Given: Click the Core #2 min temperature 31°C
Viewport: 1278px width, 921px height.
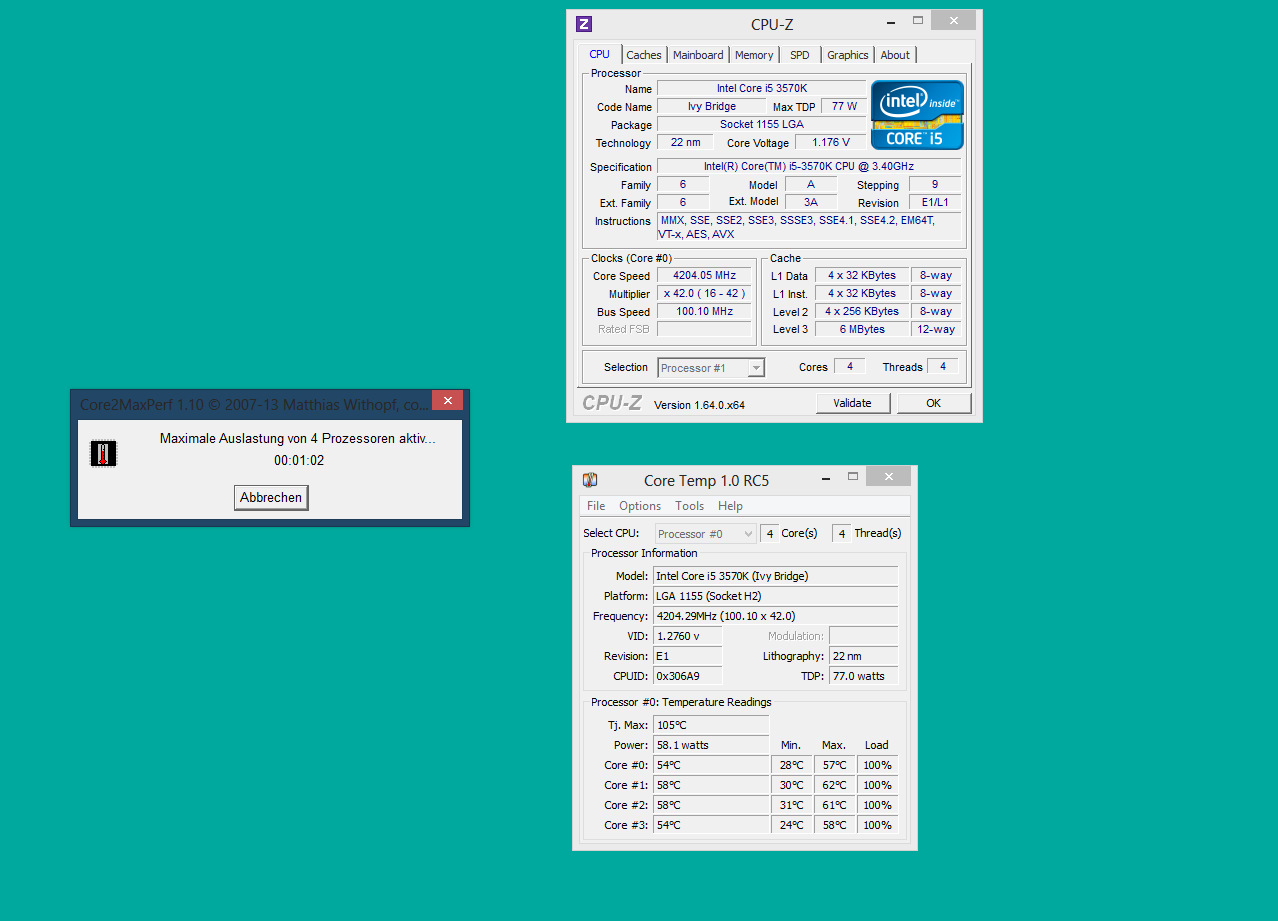Looking at the screenshot, I should click(792, 805).
